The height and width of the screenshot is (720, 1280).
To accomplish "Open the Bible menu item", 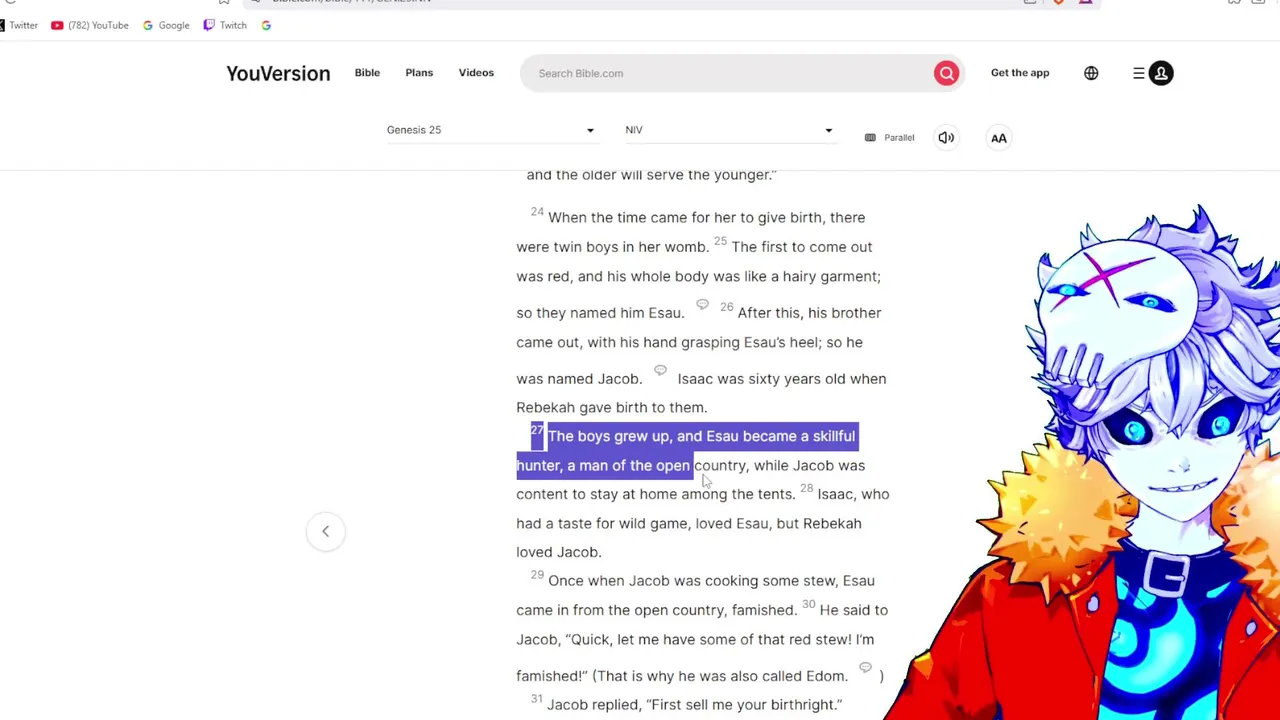I will [367, 73].
